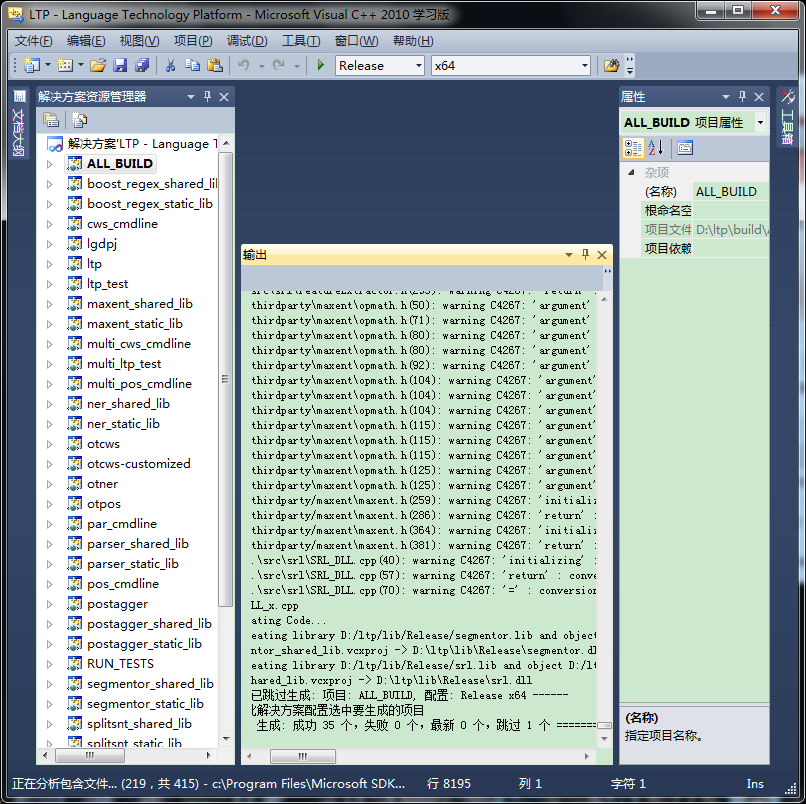806x804 pixels.
Task: Open the Solution Explorer window position menu
Action: pos(191,97)
